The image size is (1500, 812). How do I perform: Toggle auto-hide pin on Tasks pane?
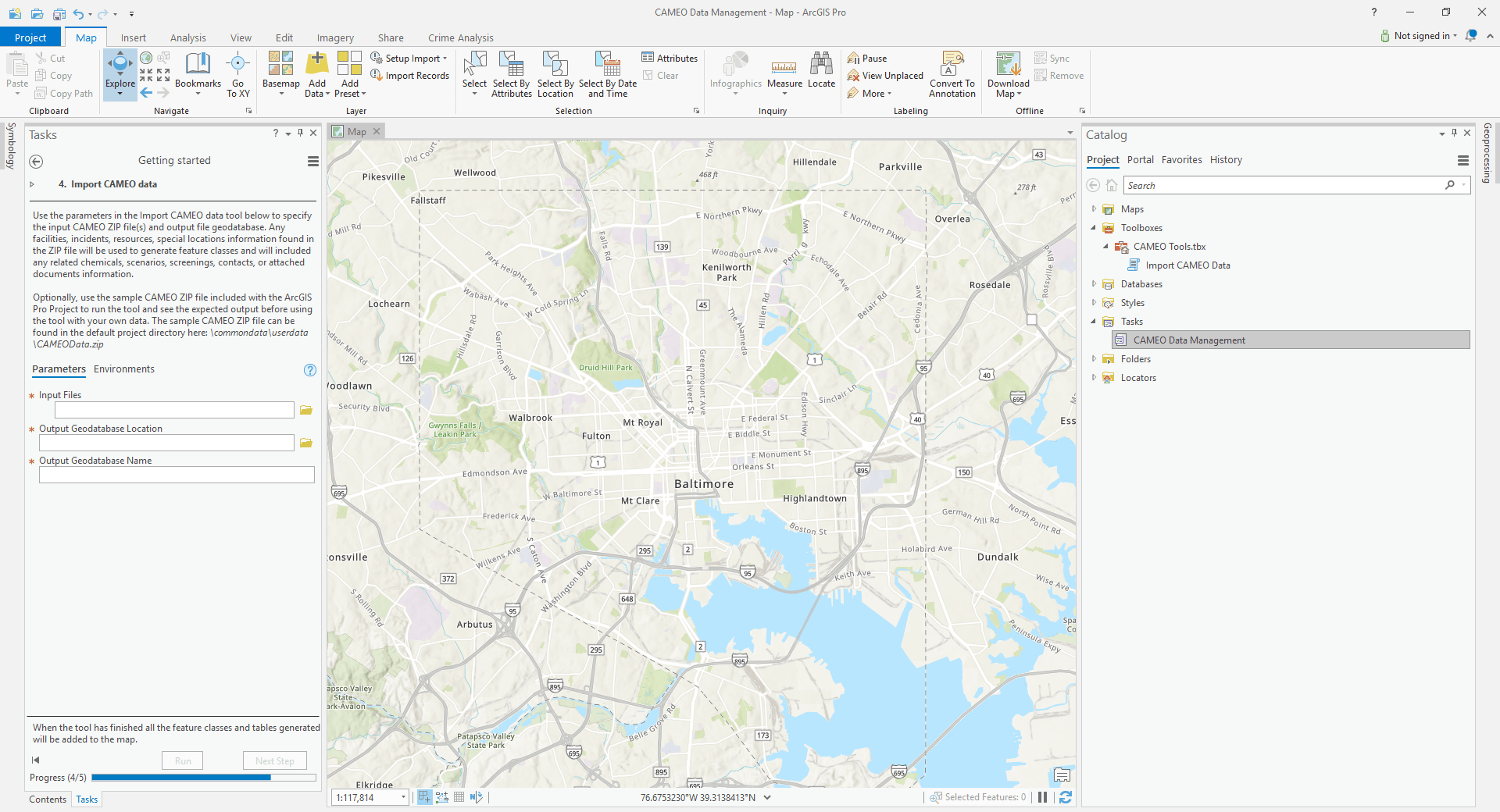300,134
